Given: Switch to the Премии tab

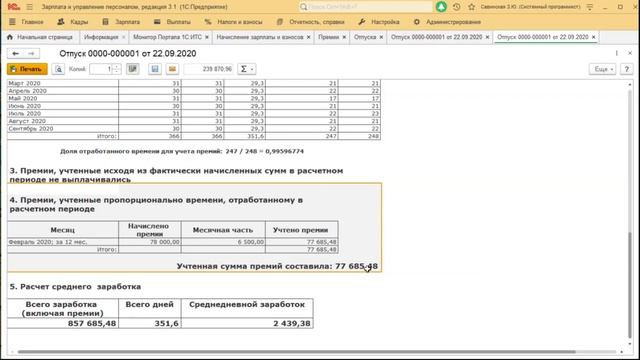Looking at the screenshot, I should click(x=329, y=37).
